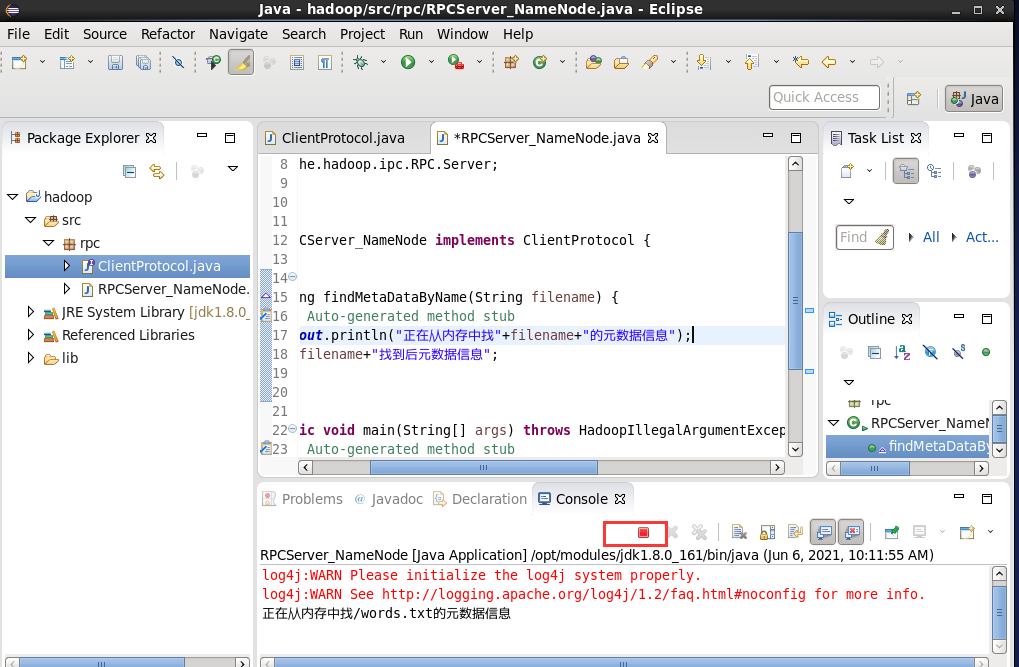Select findMetaDataByName in Outline
1019x667 pixels.
[907, 447]
